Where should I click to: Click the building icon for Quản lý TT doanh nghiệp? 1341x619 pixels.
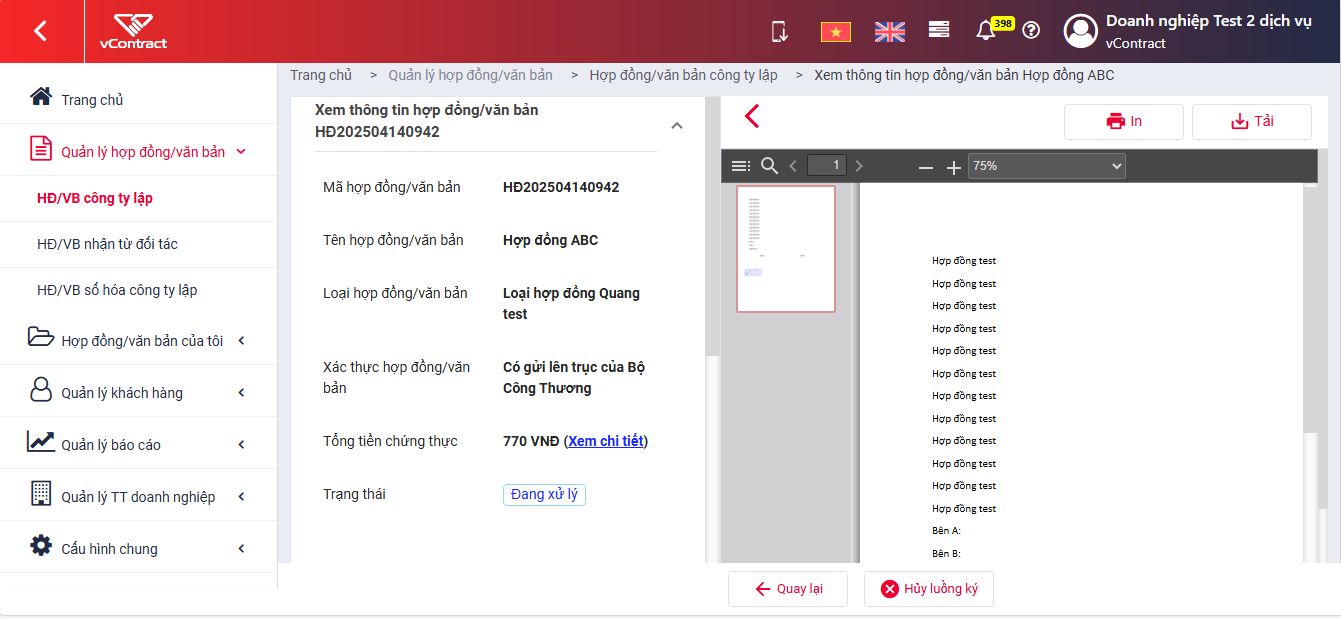coord(40,493)
